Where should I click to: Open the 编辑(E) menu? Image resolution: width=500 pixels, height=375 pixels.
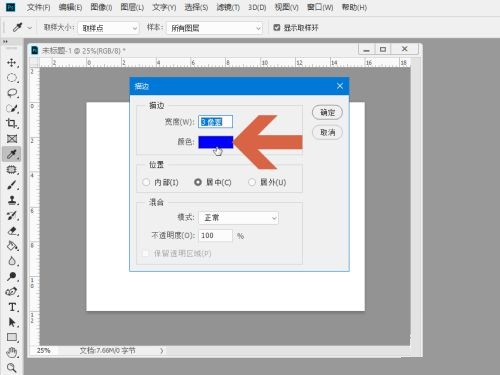click(70, 7)
